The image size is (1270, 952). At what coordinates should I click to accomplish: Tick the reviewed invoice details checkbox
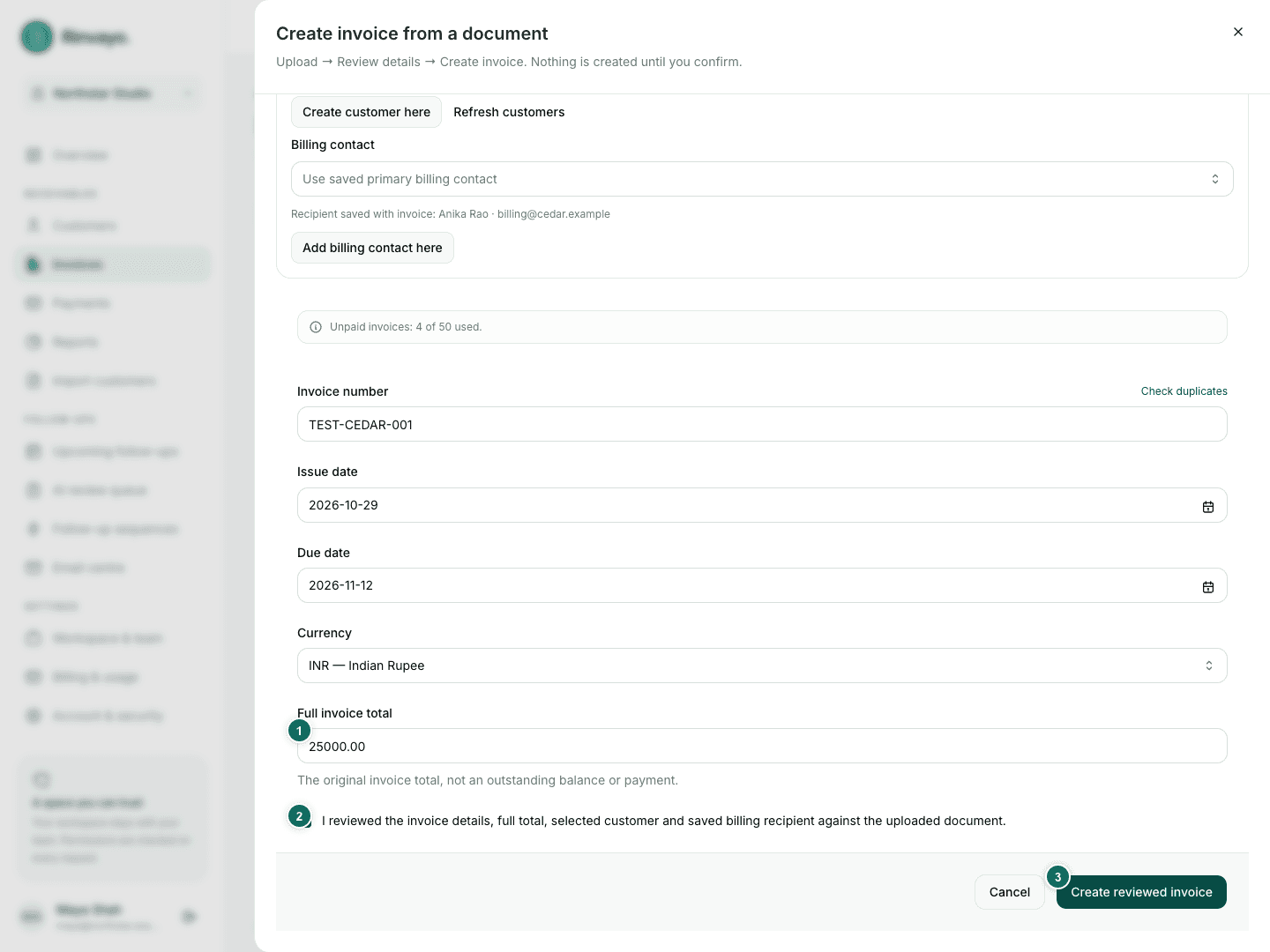(305, 821)
